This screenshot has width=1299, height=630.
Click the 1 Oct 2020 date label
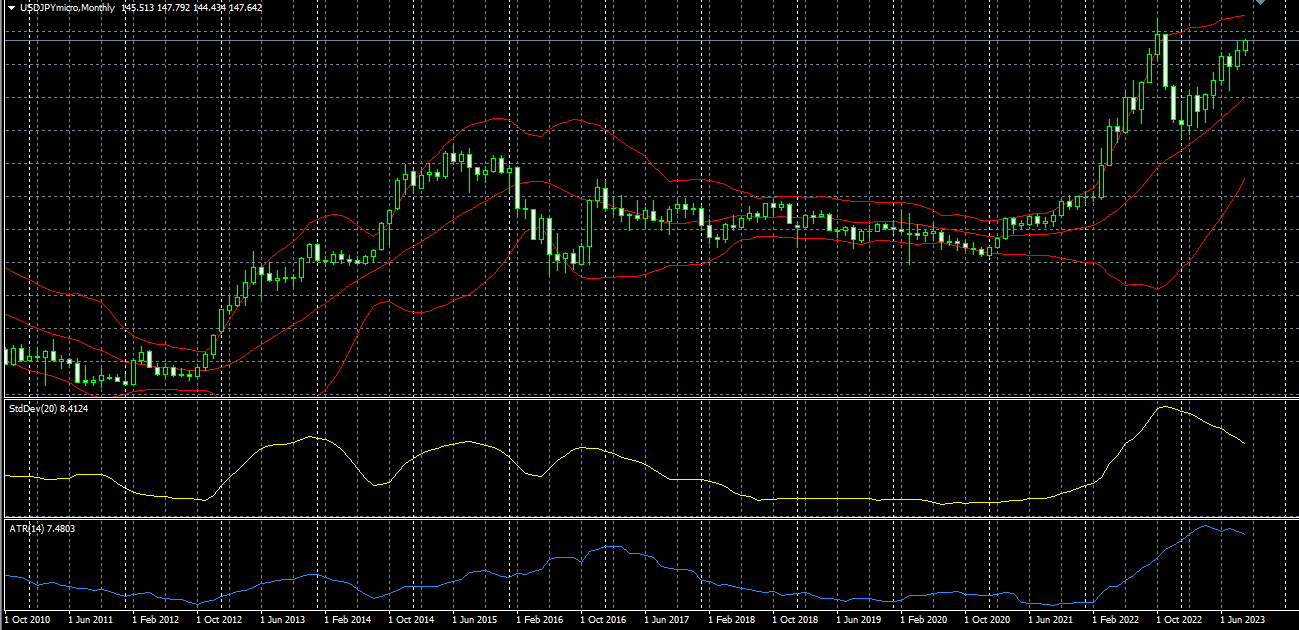click(x=988, y=620)
